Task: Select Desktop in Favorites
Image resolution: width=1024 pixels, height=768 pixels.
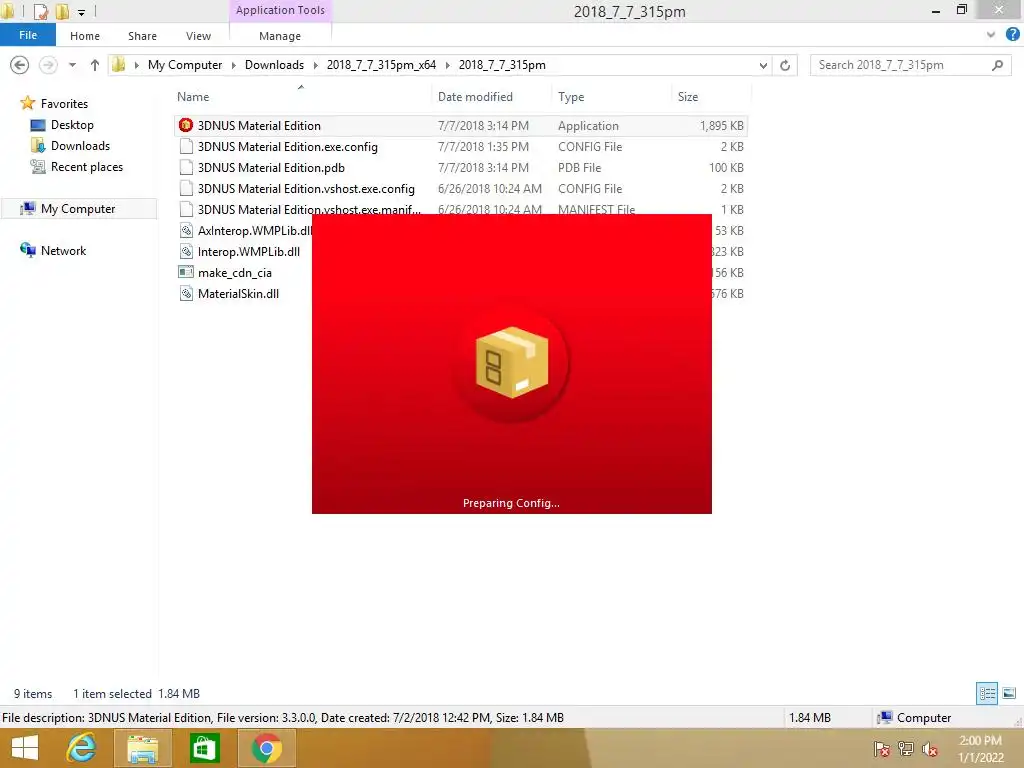Action: pyautogui.click(x=72, y=125)
